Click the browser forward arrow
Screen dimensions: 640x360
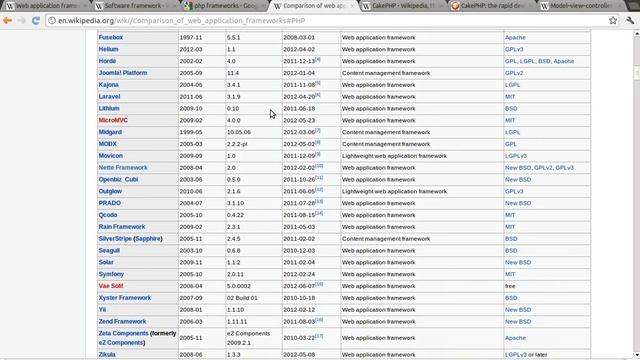[x=21, y=20]
